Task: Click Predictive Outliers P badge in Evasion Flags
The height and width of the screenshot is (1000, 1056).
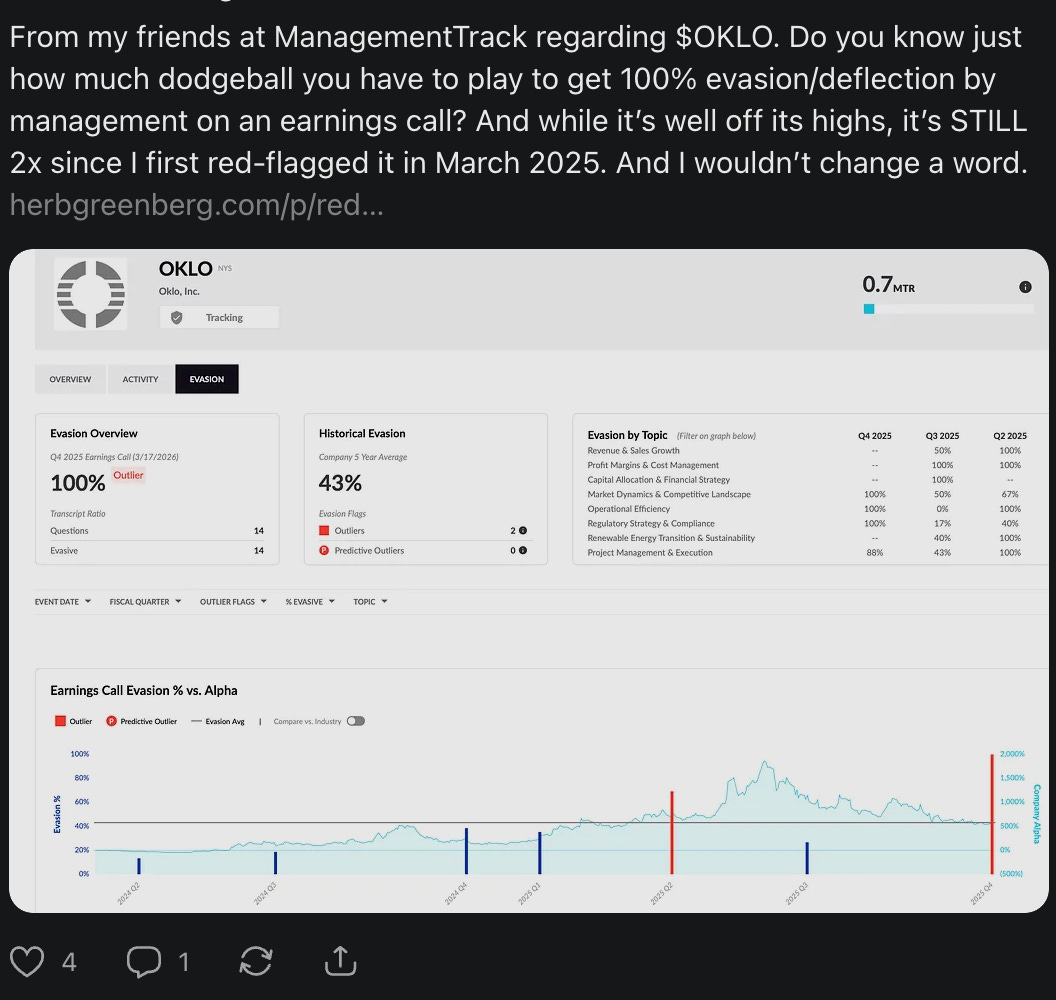Action: coord(324,550)
